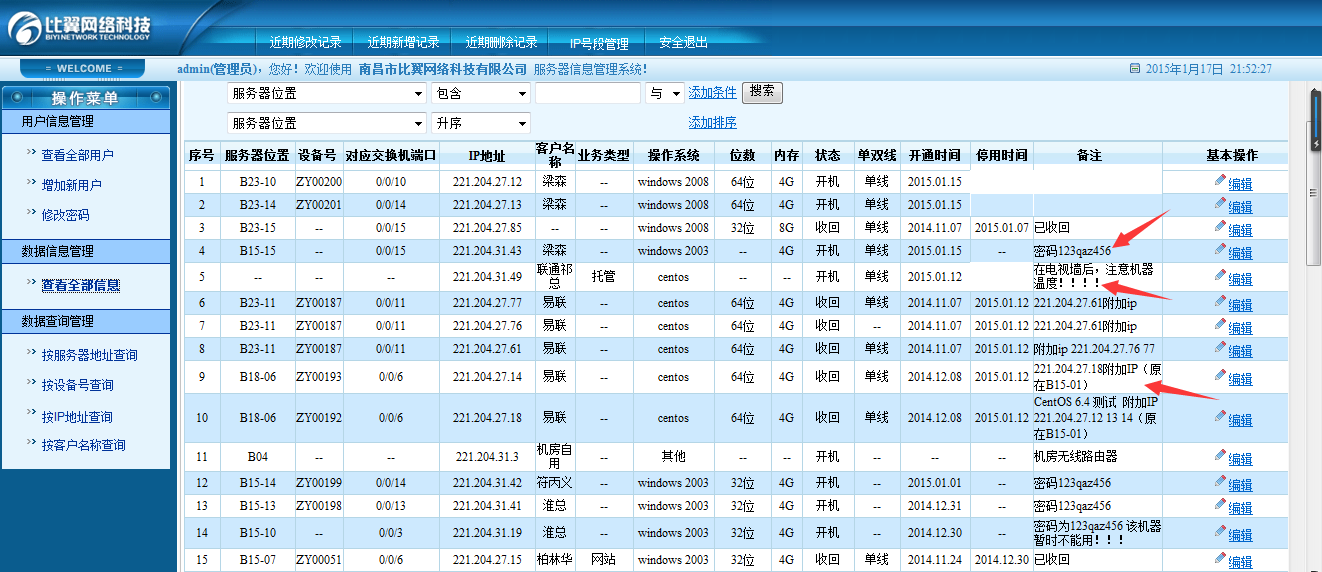
Task: Click edit pencil icon for row B23-15
Action: 1220,226
